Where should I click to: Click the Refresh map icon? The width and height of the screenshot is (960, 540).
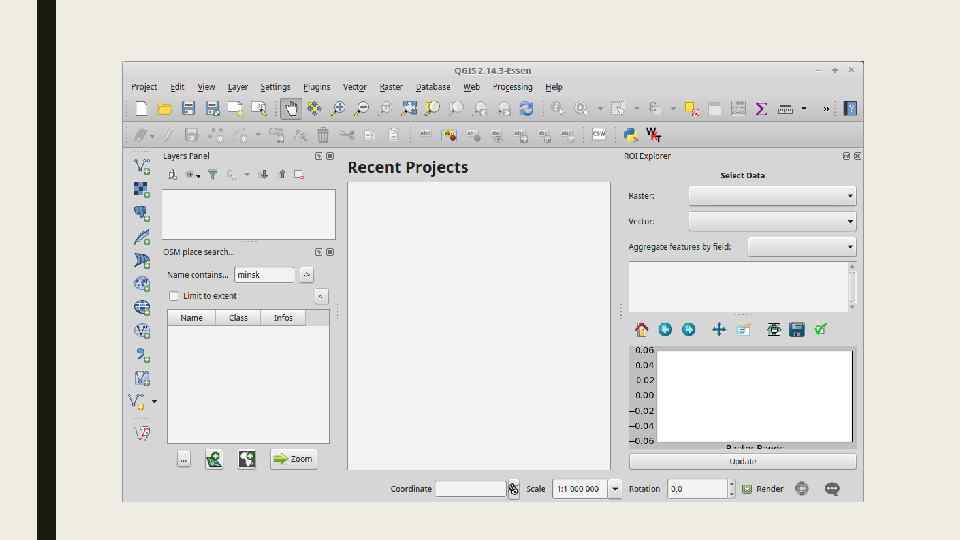(x=527, y=109)
